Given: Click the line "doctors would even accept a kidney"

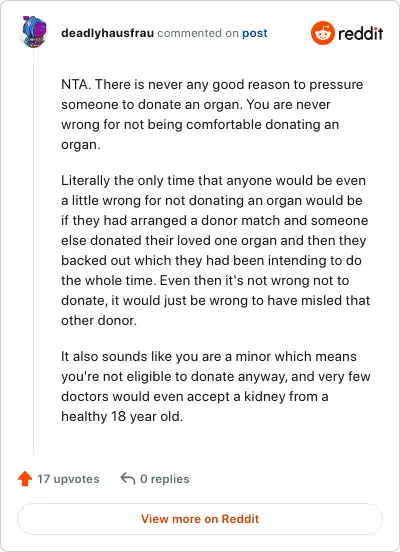Looking at the screenshot, I should pyautogui.click(x=195, y=396).
